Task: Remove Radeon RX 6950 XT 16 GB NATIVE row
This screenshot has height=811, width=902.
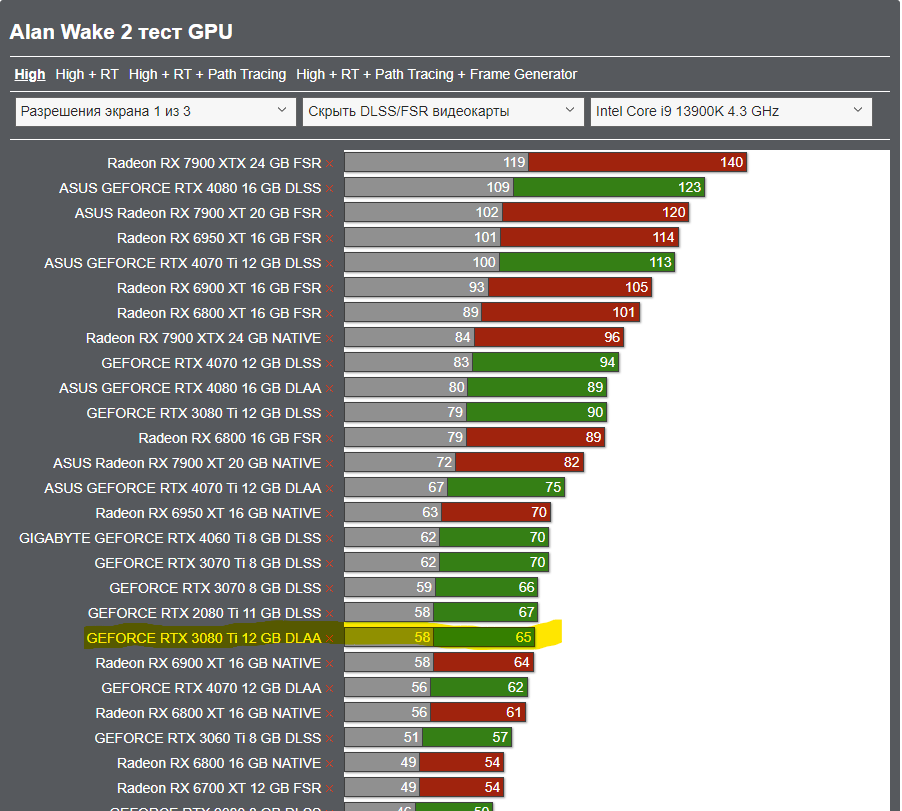Action: pyautogui.click(x=330, y=514)
